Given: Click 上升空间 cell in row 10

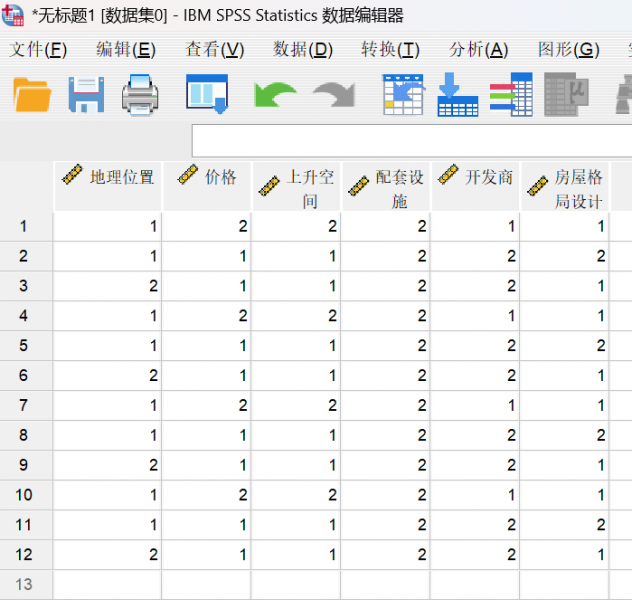Looking at the screenshot, I should 296,495.
